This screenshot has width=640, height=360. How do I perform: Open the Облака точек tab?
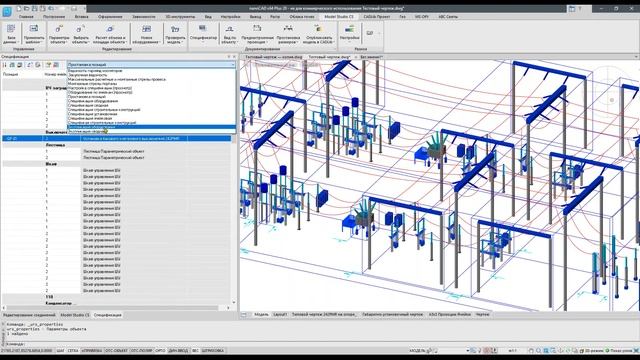(302, 17)
